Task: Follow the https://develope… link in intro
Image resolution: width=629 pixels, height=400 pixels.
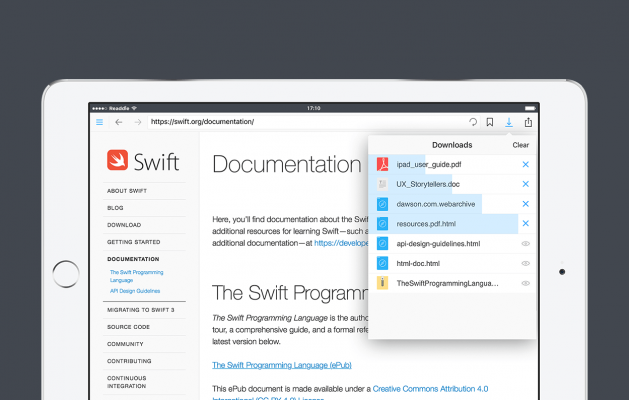Action: point(341,243)
